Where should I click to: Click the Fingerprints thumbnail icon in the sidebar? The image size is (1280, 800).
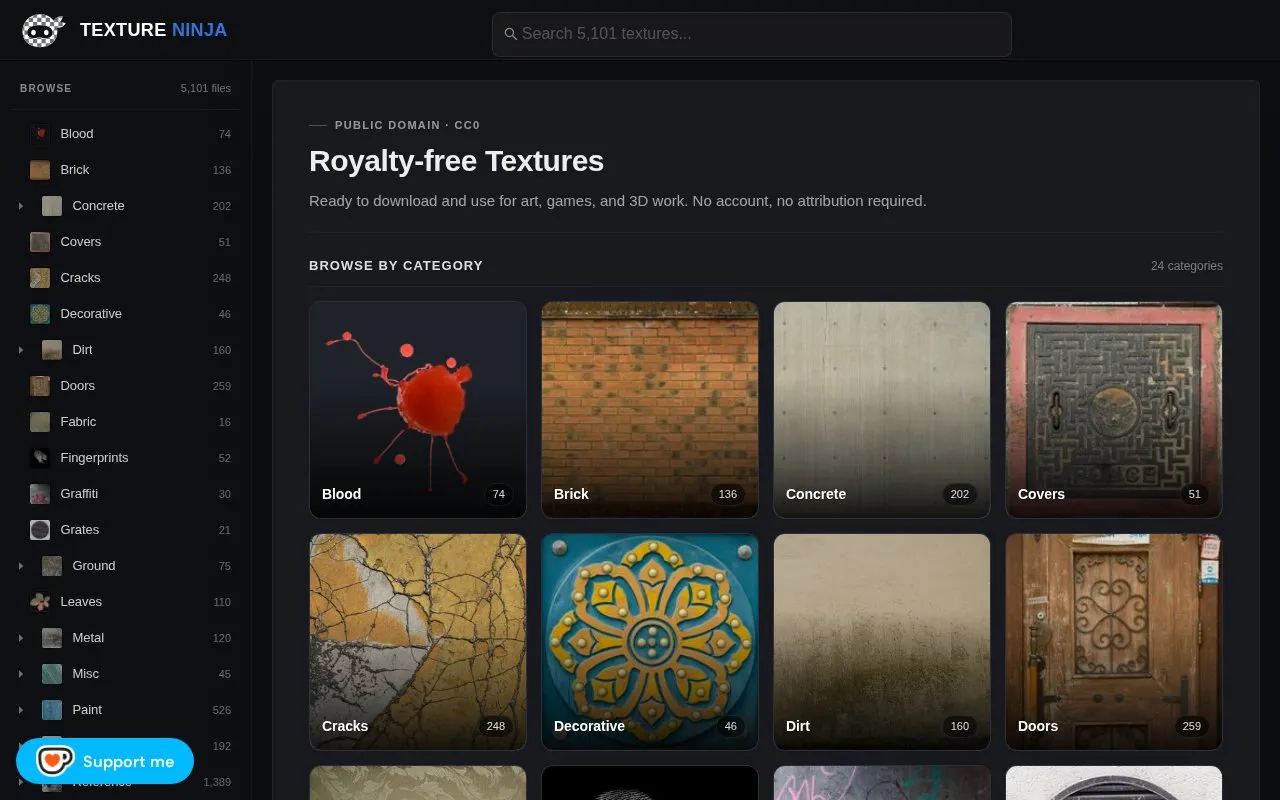pos(40,457)
